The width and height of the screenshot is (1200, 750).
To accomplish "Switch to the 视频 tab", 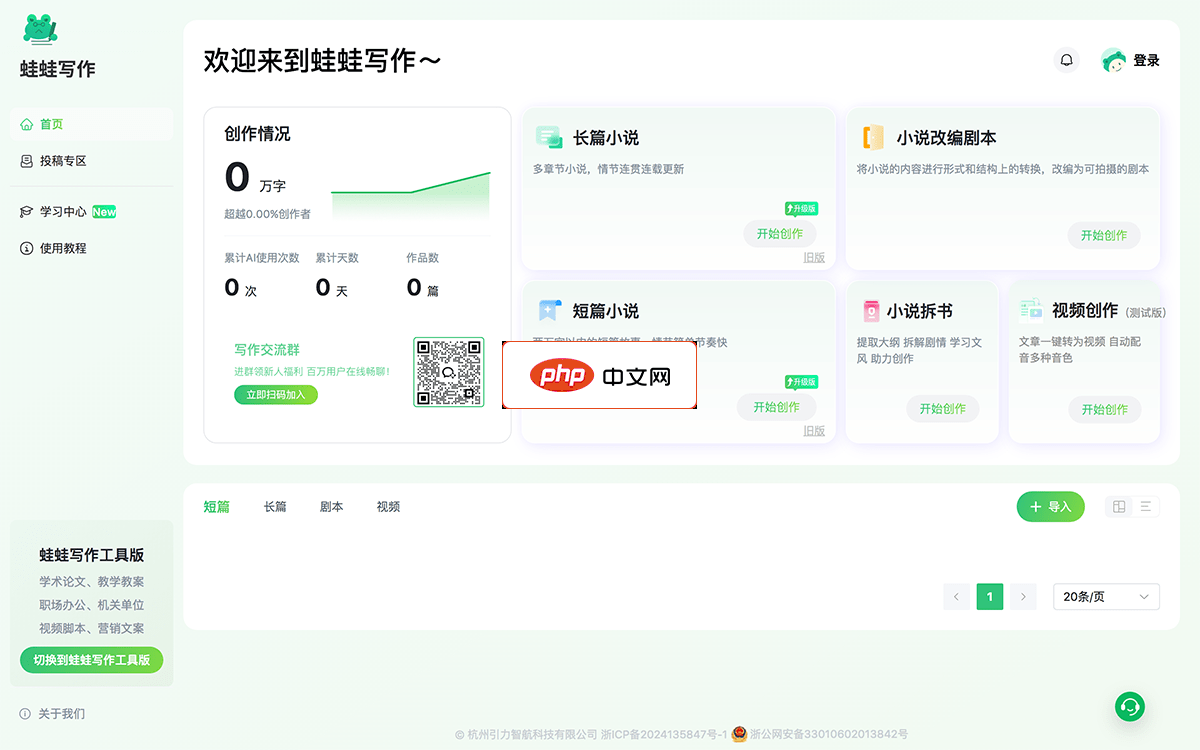I will point(389,507).
